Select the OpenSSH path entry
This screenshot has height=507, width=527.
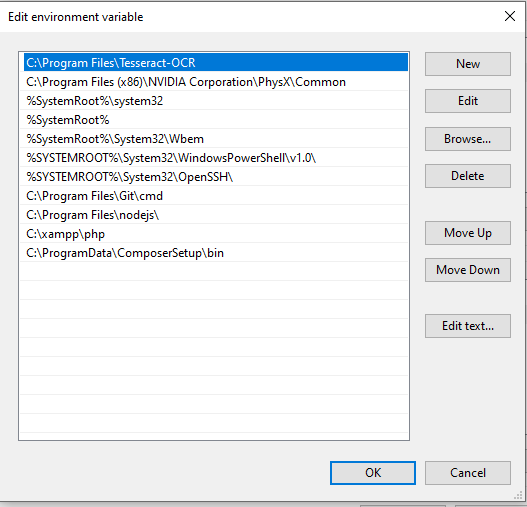coord(215,177)
